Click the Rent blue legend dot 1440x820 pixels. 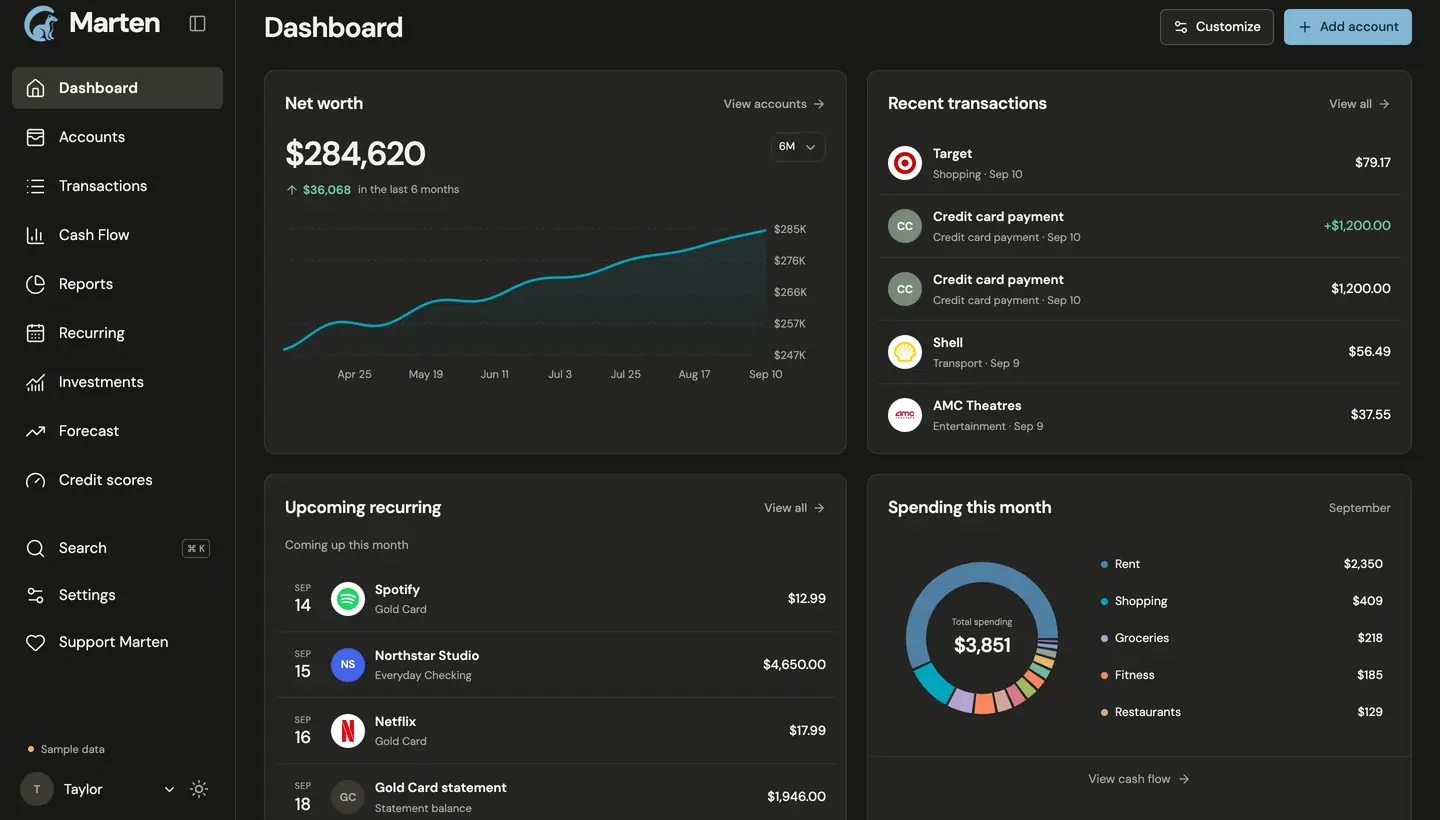1104,564
